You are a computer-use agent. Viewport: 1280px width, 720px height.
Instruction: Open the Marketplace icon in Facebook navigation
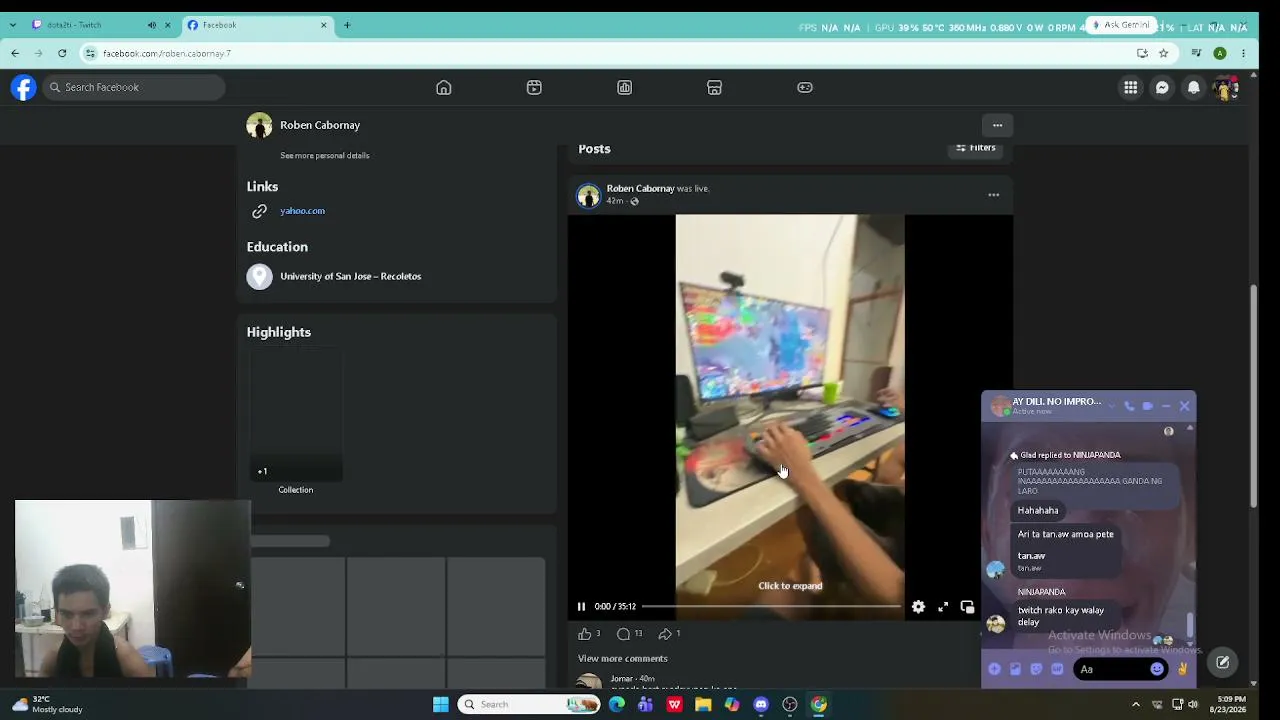(x=714, y=88)
